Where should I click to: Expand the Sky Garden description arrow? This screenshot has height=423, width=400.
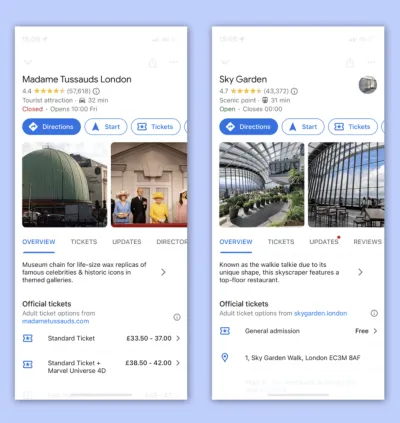(x=360, y=272)
